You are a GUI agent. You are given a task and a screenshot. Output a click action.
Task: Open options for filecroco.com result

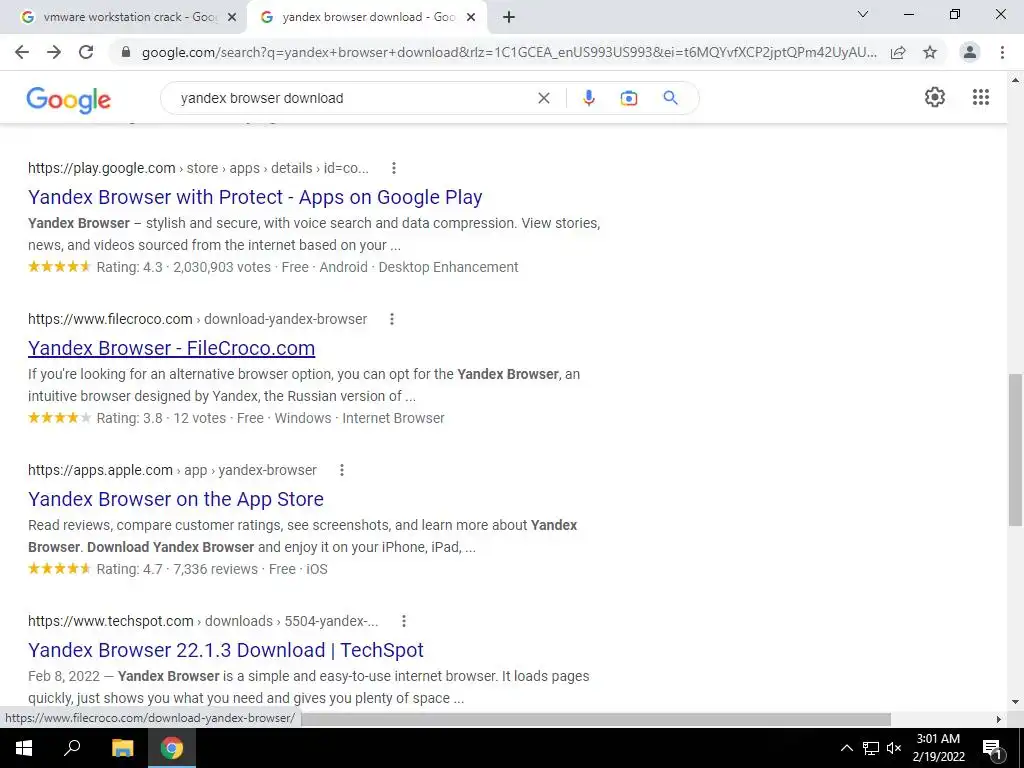pyautogui.click(x=392, y=319)
